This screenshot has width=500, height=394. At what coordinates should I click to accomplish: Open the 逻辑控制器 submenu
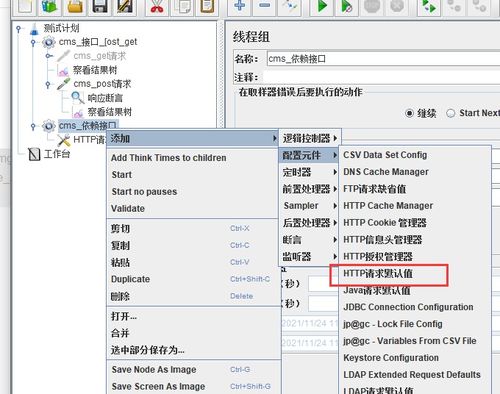pos(310,138)
